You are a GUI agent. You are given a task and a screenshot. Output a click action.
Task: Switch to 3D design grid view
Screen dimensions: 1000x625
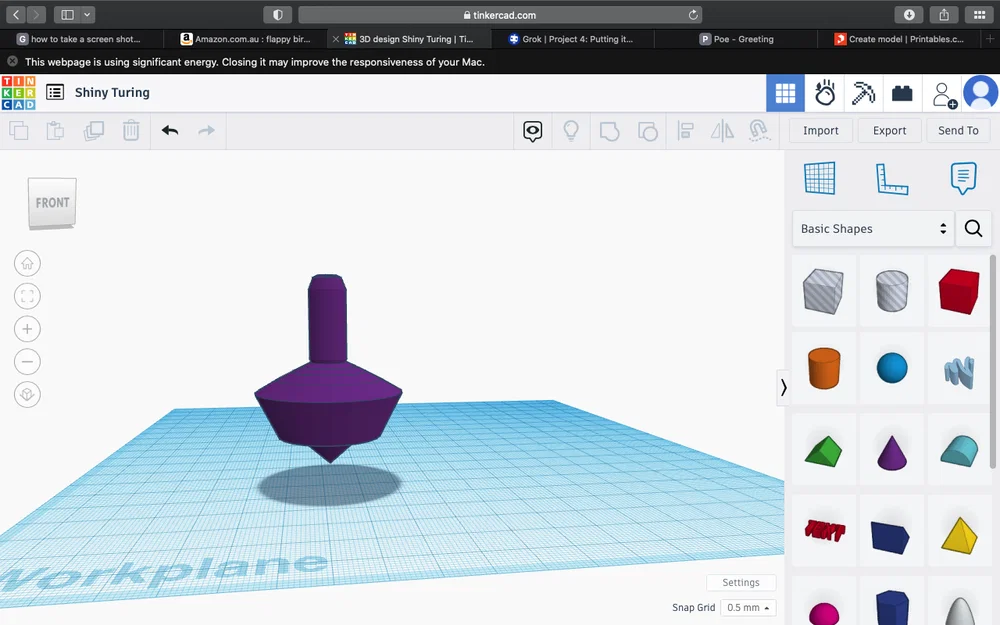[785, 93]
